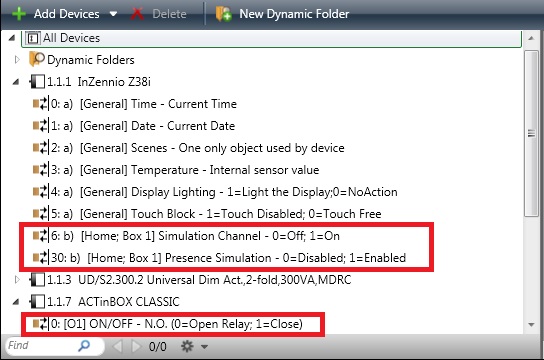
Task: Click object icon for [O1] ON/OFF row
Action: pos(40,324)
